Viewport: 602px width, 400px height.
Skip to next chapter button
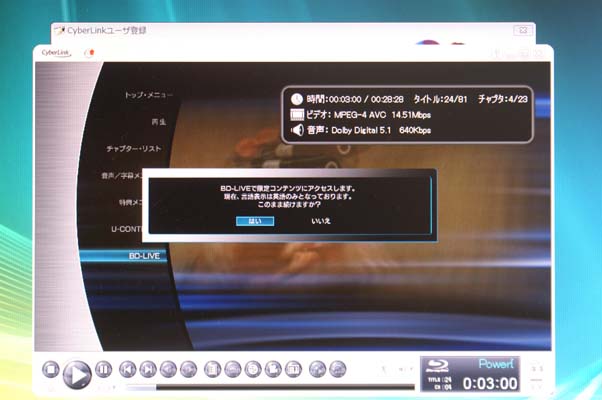click(148, 370)
